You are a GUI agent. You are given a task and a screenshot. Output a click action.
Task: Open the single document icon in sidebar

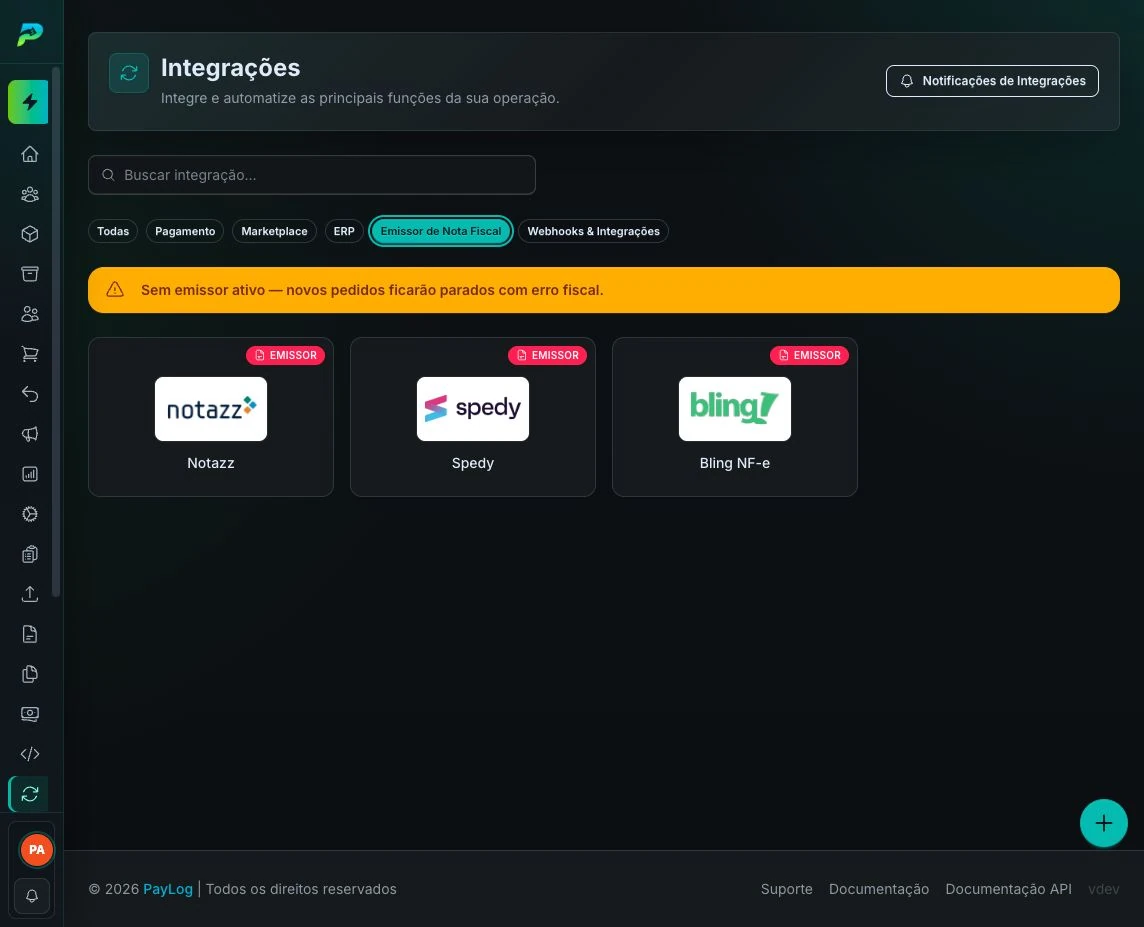click(x=30, y=634)
